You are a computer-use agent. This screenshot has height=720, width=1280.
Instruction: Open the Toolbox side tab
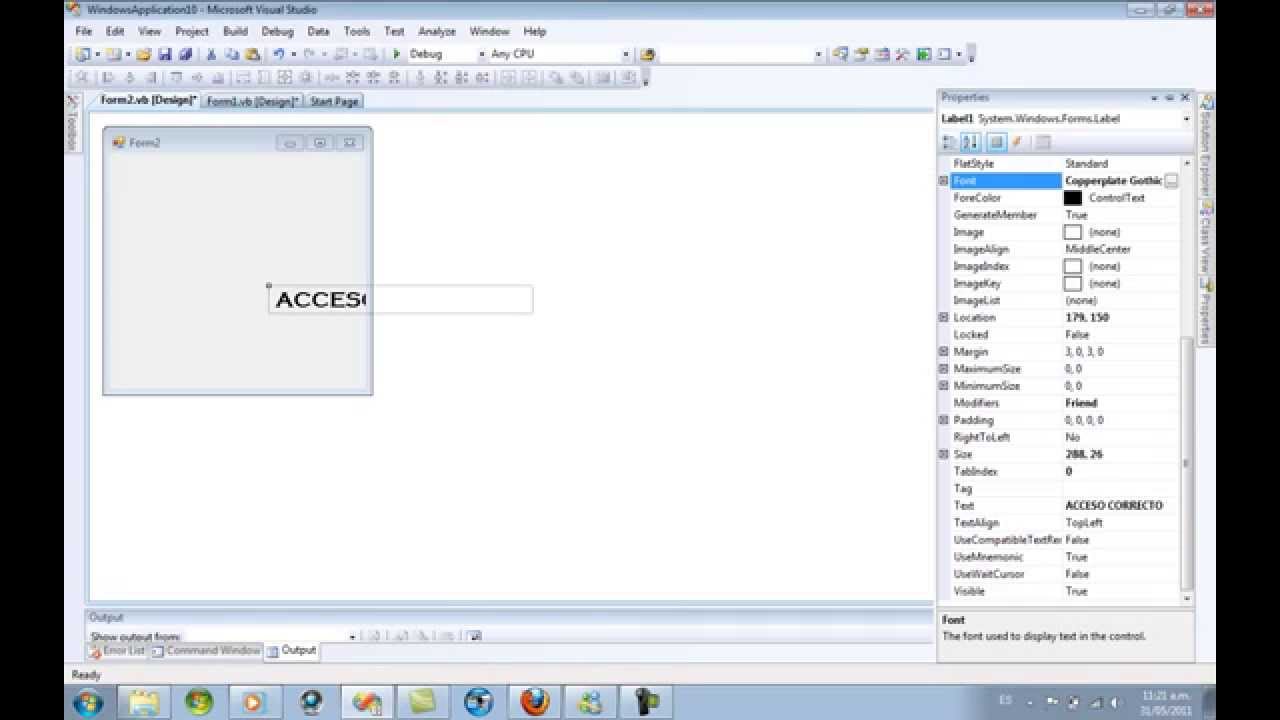(72, 124)
